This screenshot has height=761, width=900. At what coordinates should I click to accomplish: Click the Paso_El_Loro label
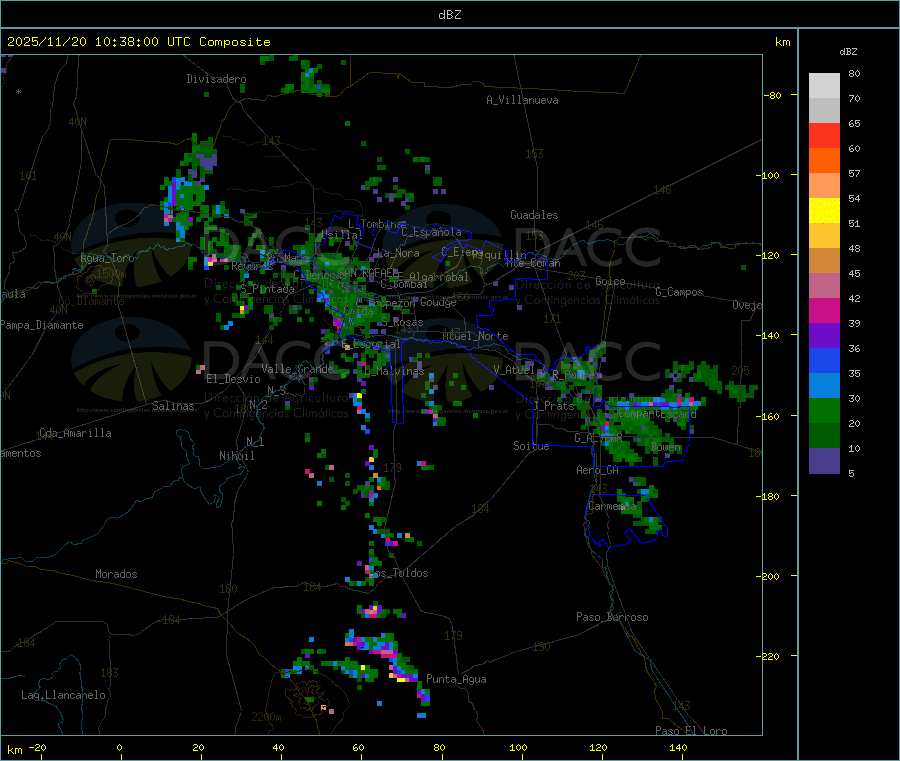click(691, 731)
